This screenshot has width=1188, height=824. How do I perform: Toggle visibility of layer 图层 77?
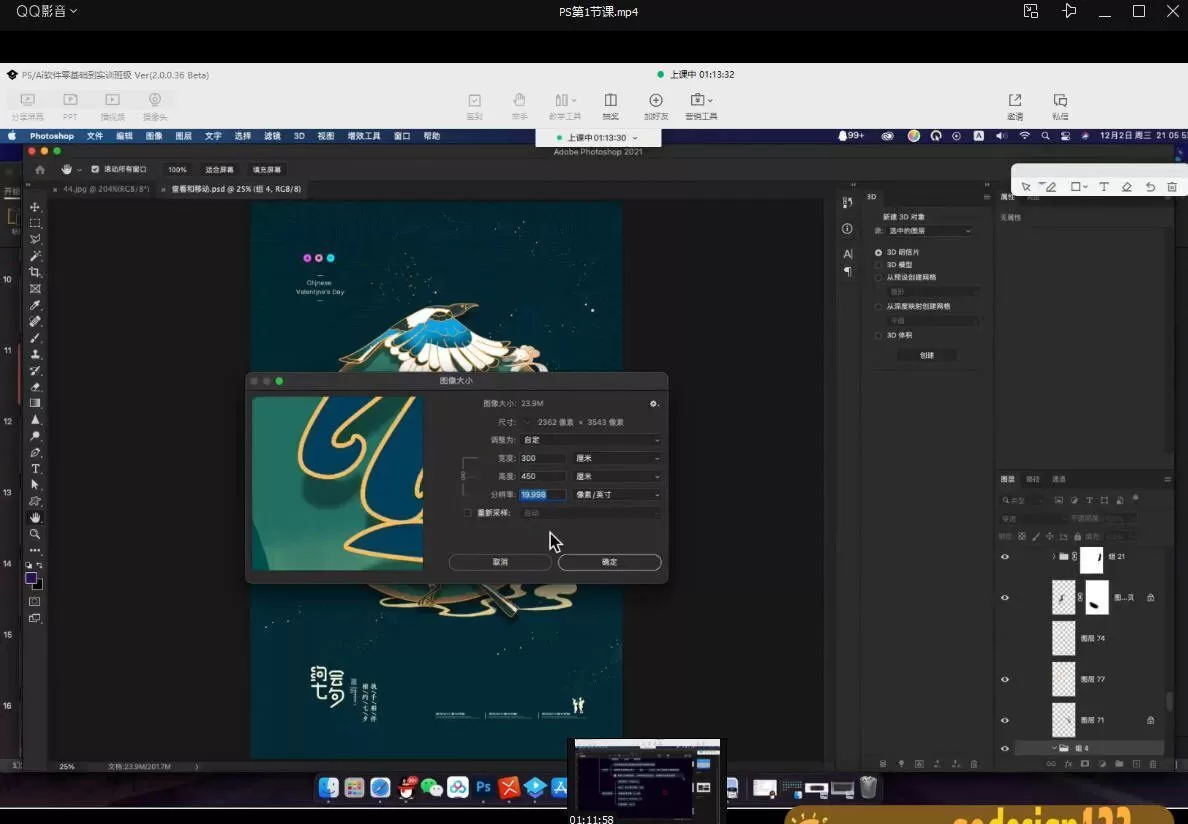(x=1005, y=679)
